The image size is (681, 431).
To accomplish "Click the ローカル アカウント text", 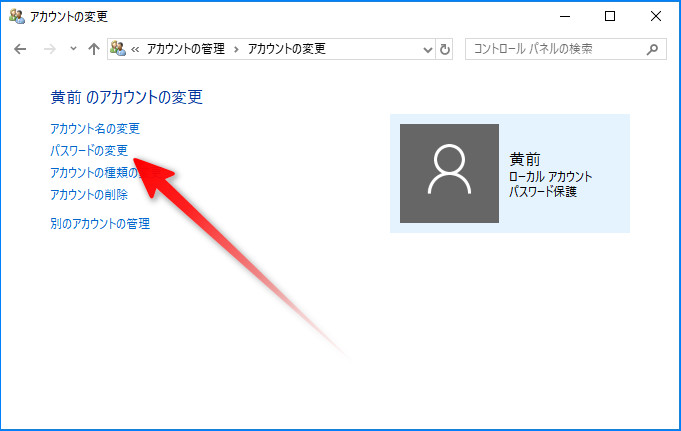I will 550,176.
